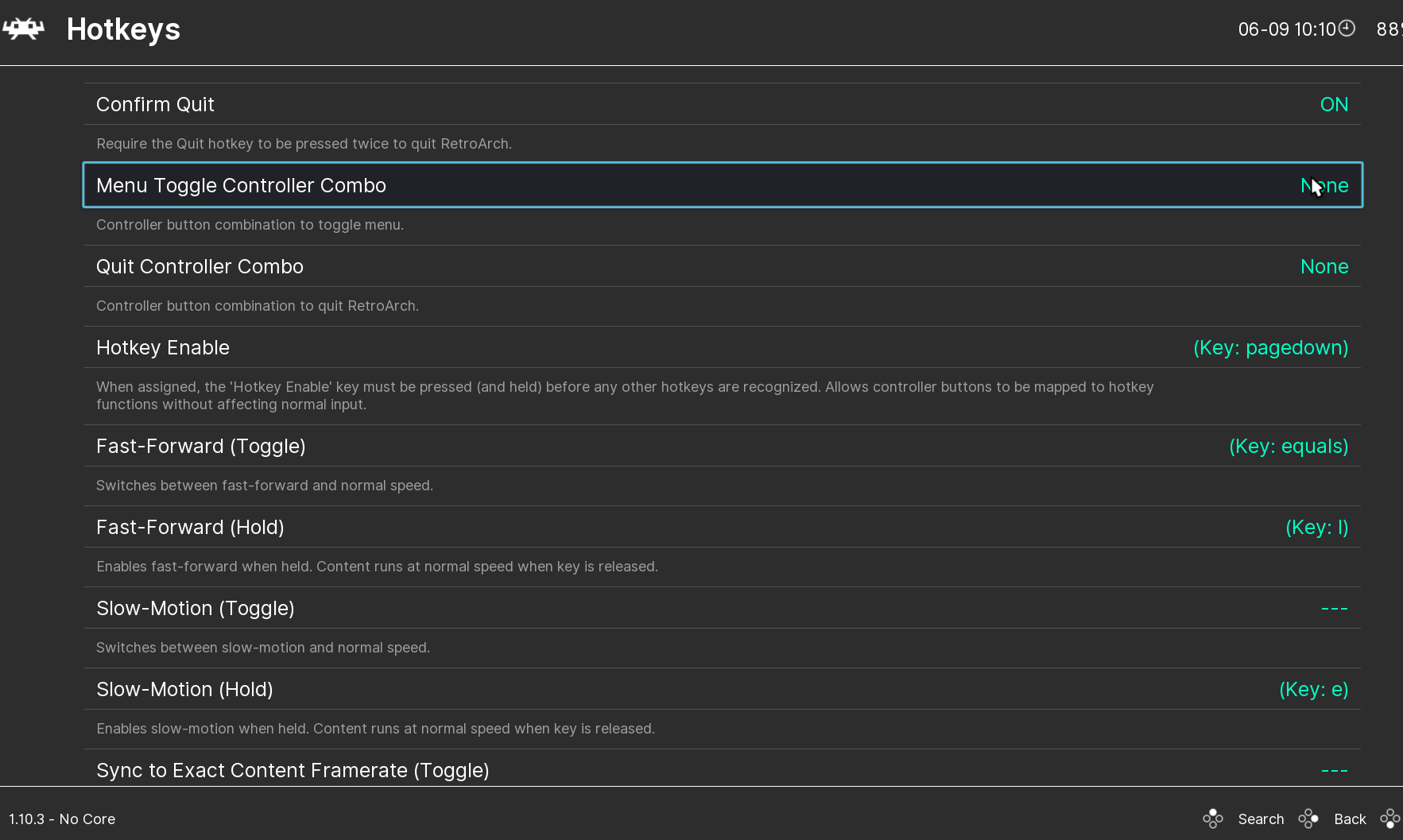Select the Fast-Forward (Toggle) row

coord(201,446)
